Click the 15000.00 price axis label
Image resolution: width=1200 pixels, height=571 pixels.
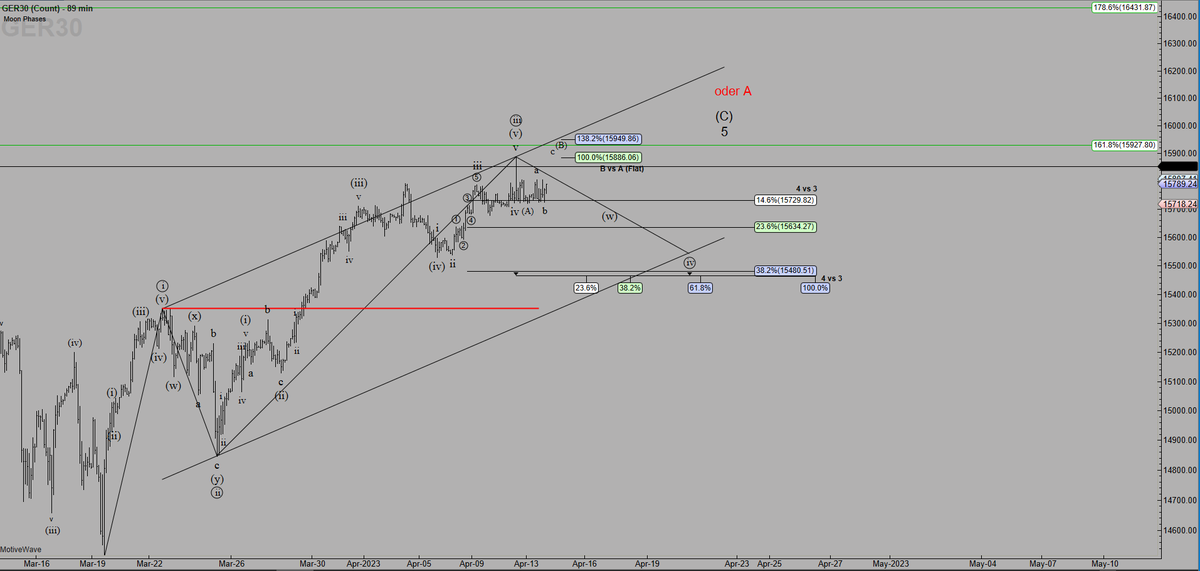point(1179,410)
